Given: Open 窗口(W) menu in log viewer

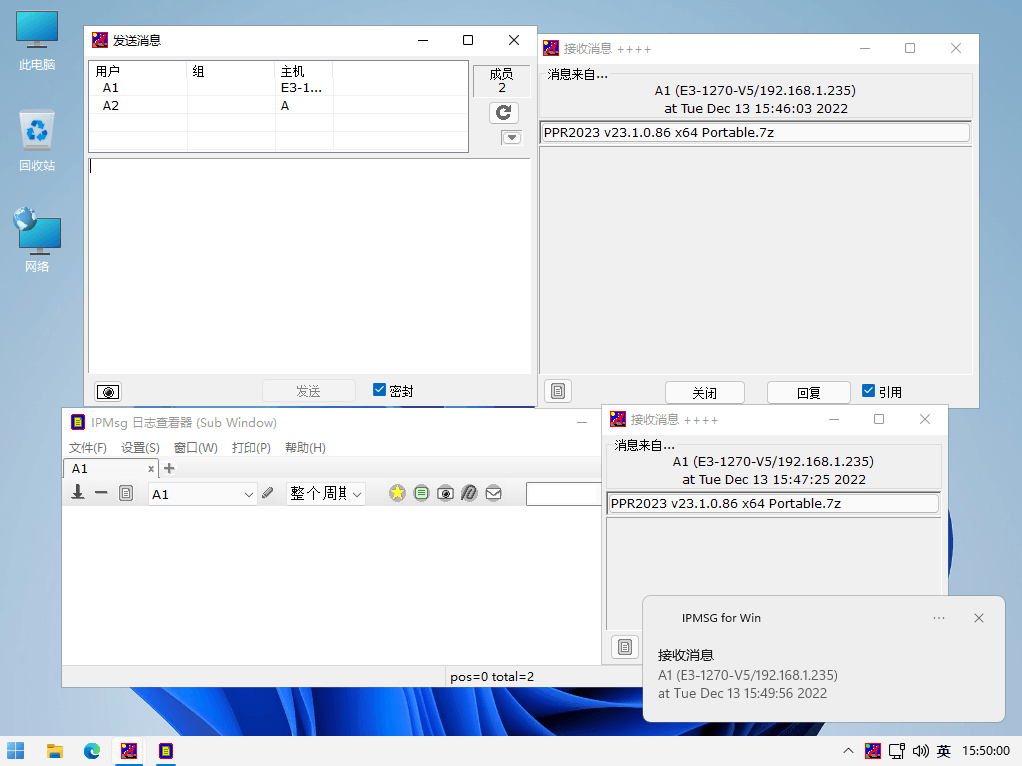Looking at the screenshot, I should click(x=196, y=448).
